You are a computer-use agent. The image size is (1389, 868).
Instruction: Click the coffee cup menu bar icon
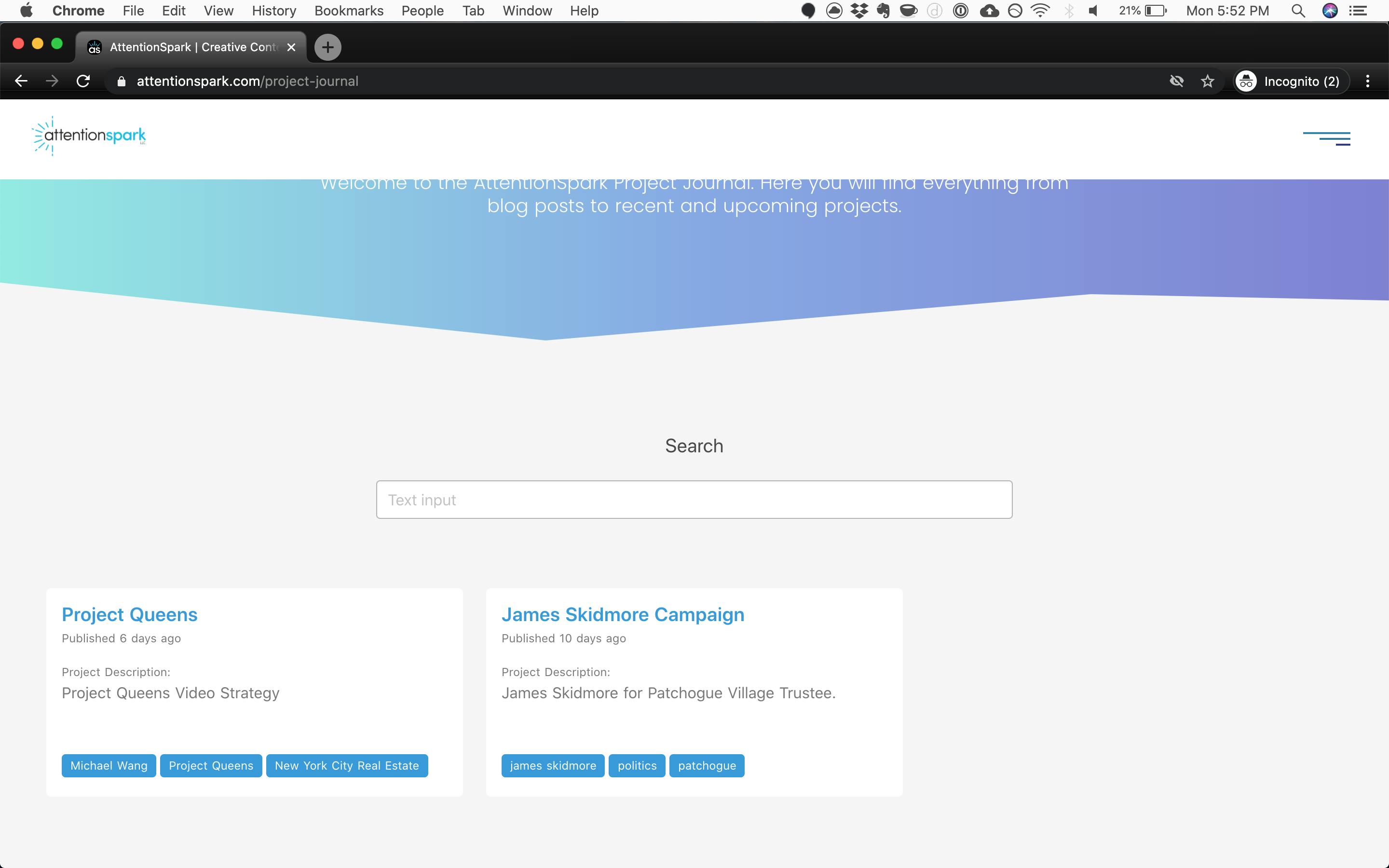(909, 10)
